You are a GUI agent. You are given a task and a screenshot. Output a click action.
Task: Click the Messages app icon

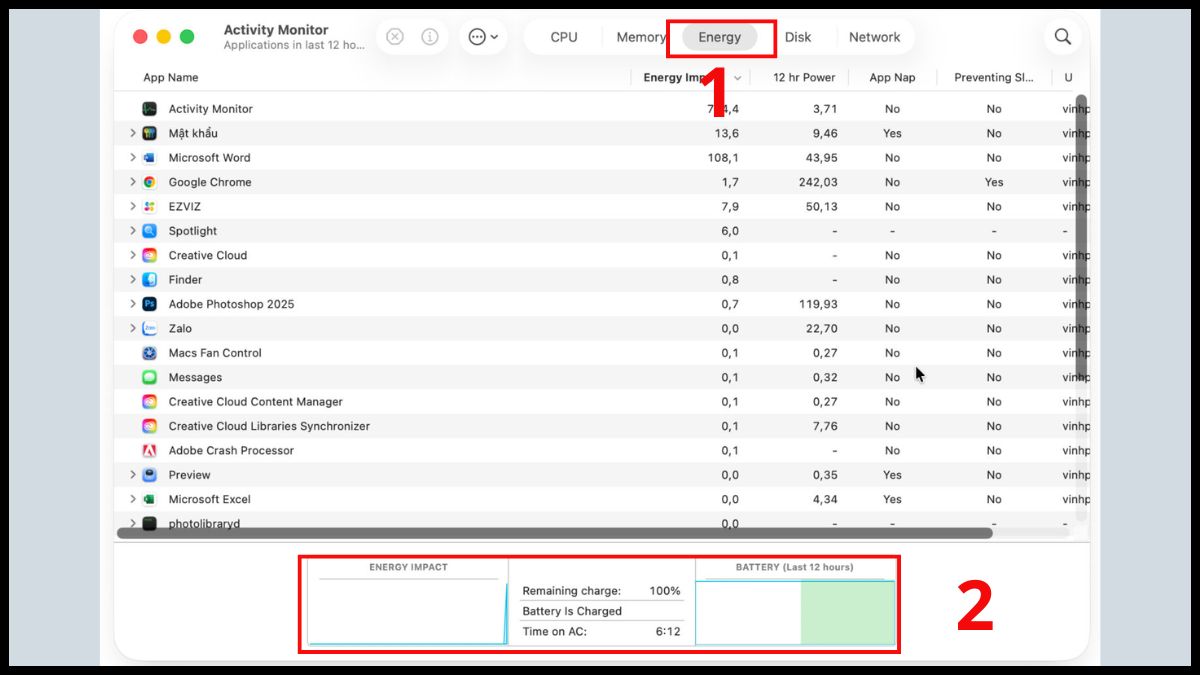[149, 377]
